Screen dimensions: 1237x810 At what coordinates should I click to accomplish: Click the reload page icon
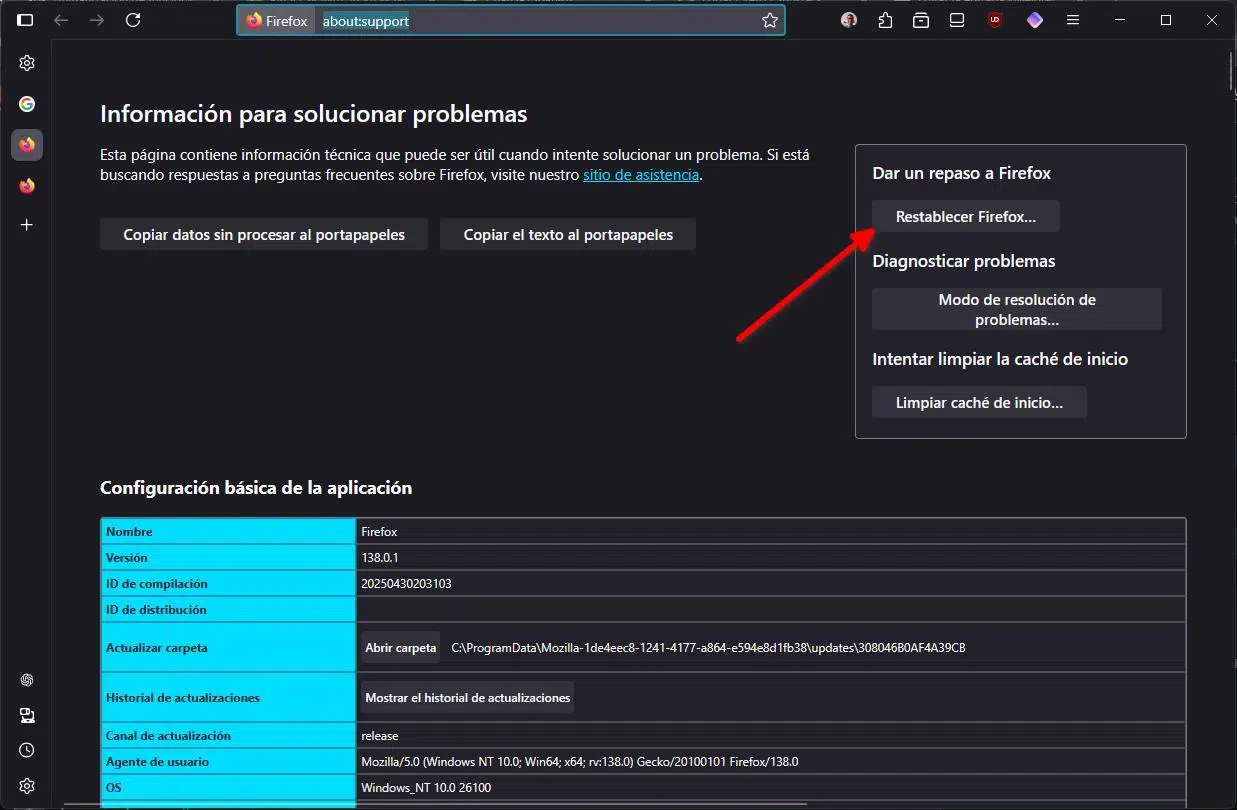point(133,20)
